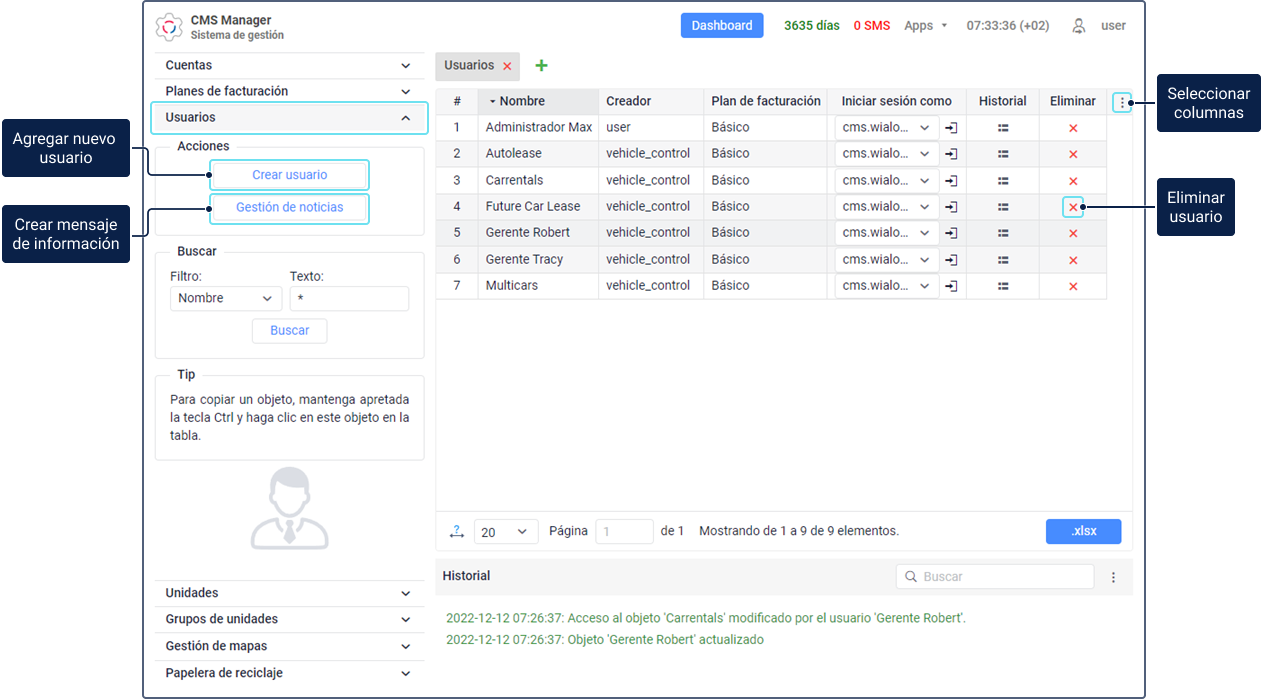Viewport: 1263px width, 699px height.
Task: Click the Crear usuario button
Action: coord(289,175)
